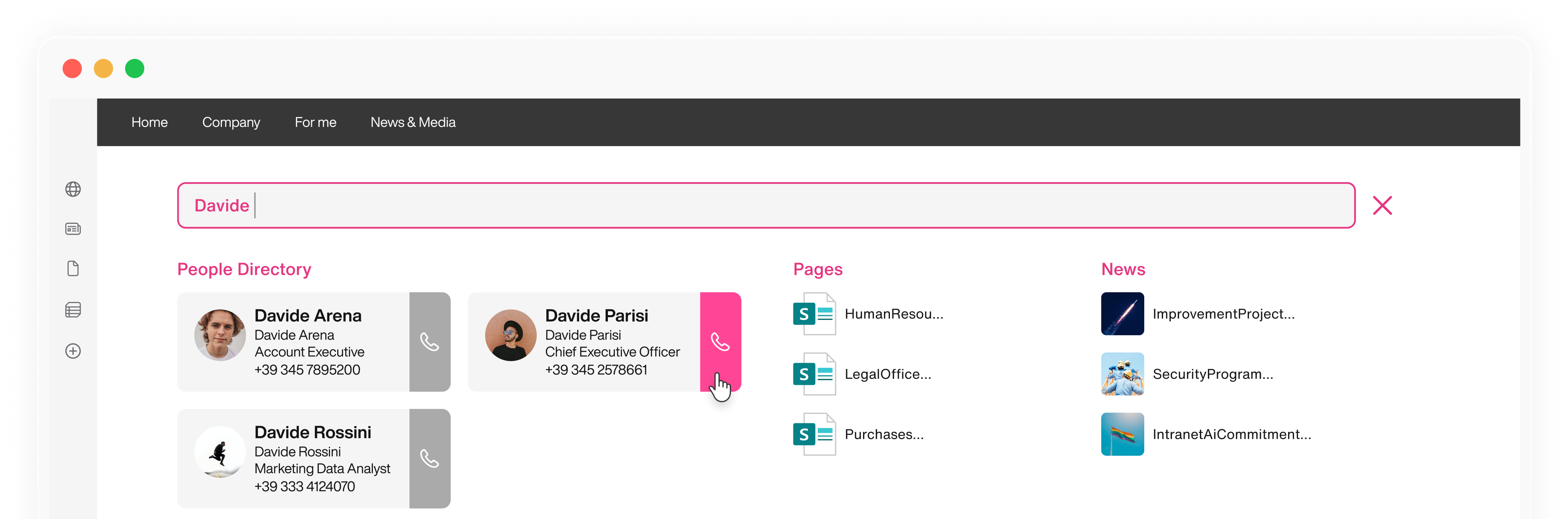Click phone number +39 345 7895200

coord(307,370)
